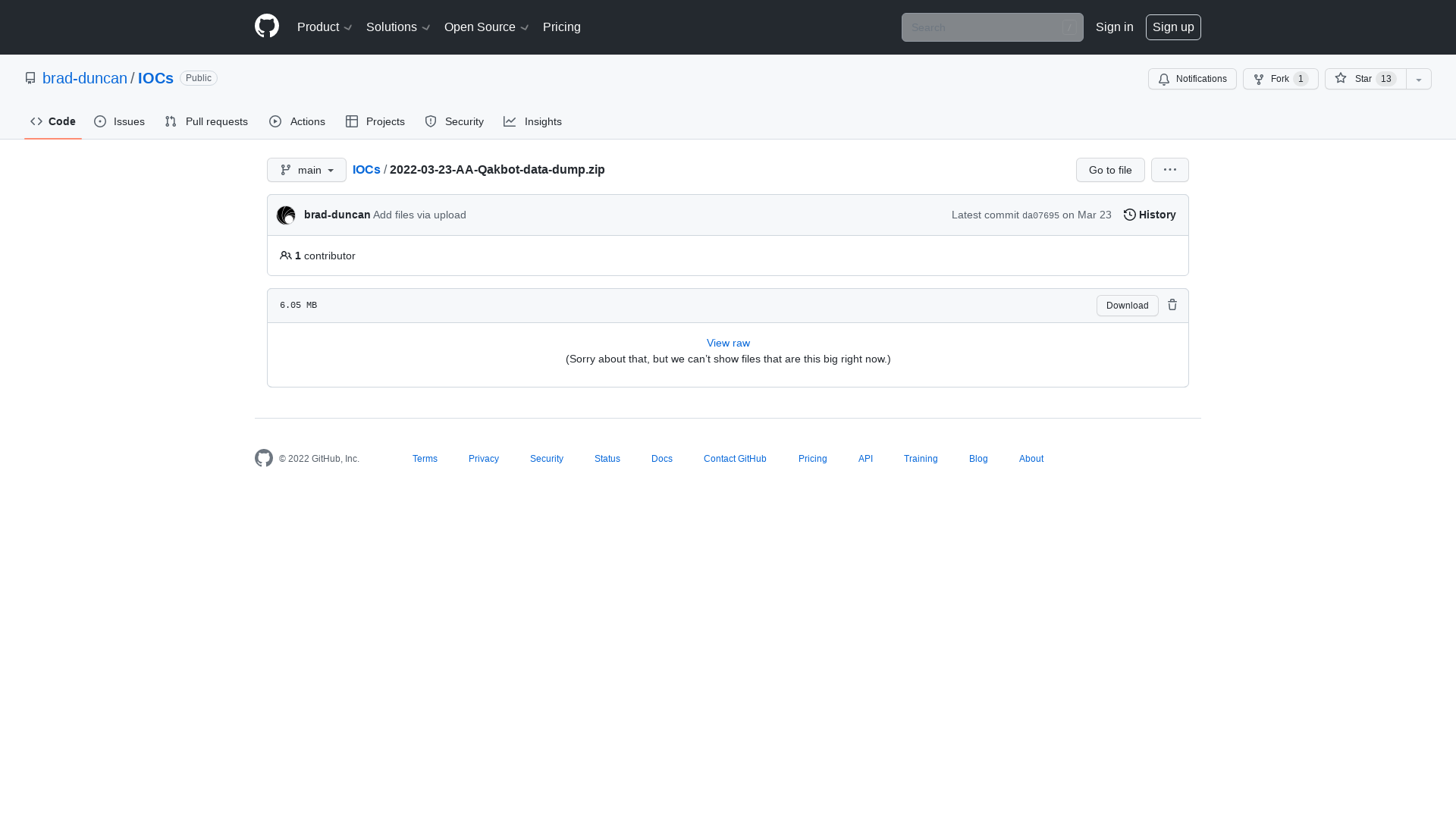Click IOCs in file breadcrumb
Screen dimensions: 1456x819
pyautogui.click(x=366, y=170)
